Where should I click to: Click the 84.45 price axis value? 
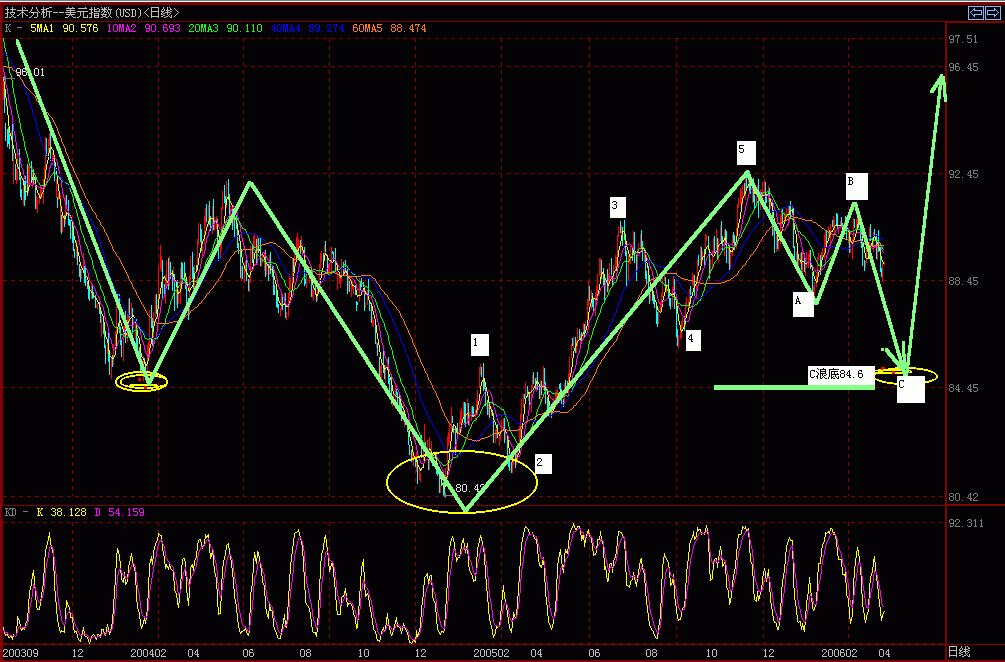click(964, 388)
